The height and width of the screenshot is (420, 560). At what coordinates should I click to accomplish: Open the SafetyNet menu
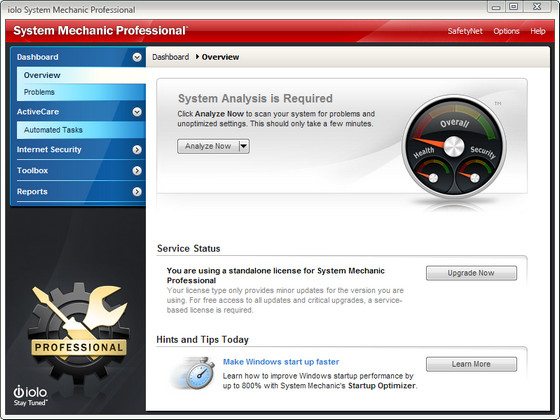pos(465,31)
